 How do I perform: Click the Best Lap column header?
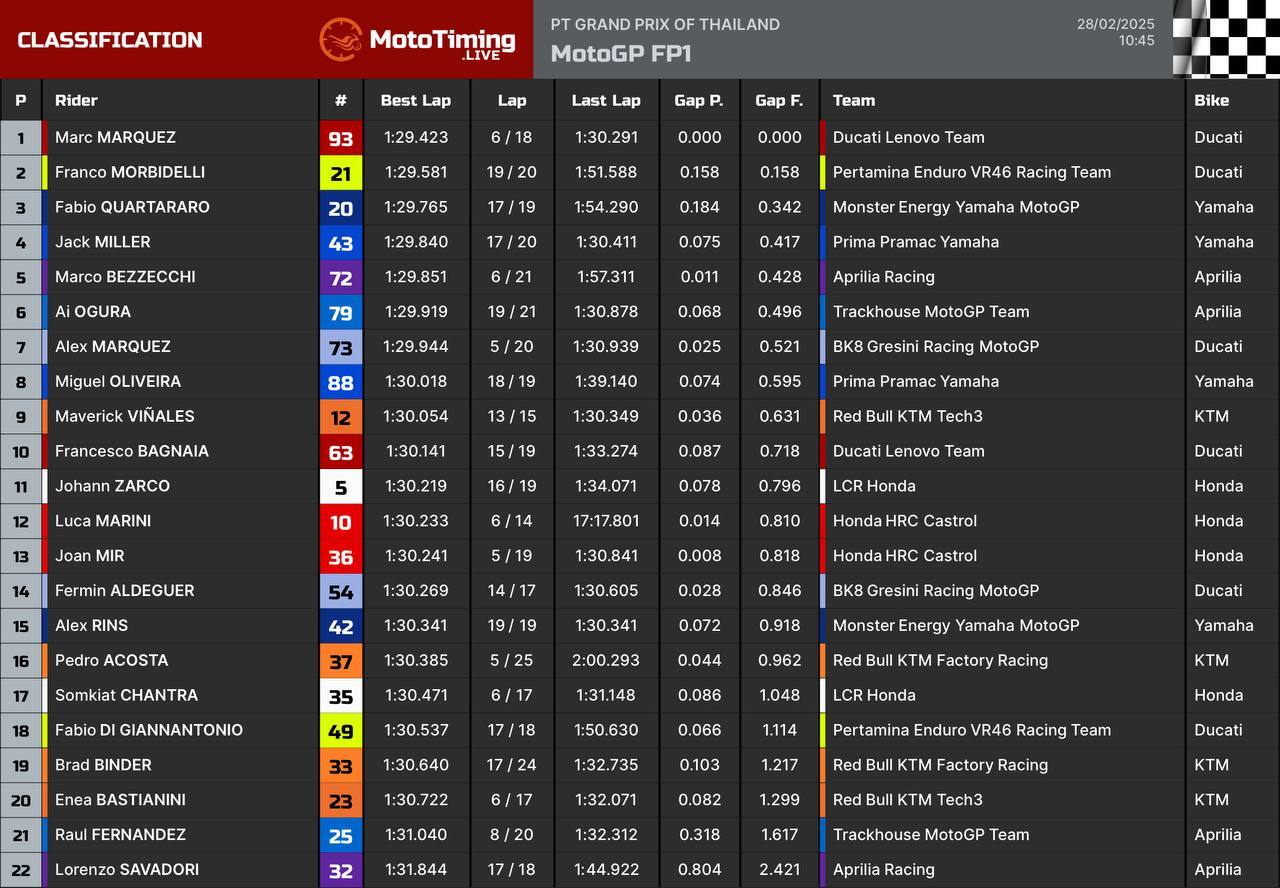[416, 100]
